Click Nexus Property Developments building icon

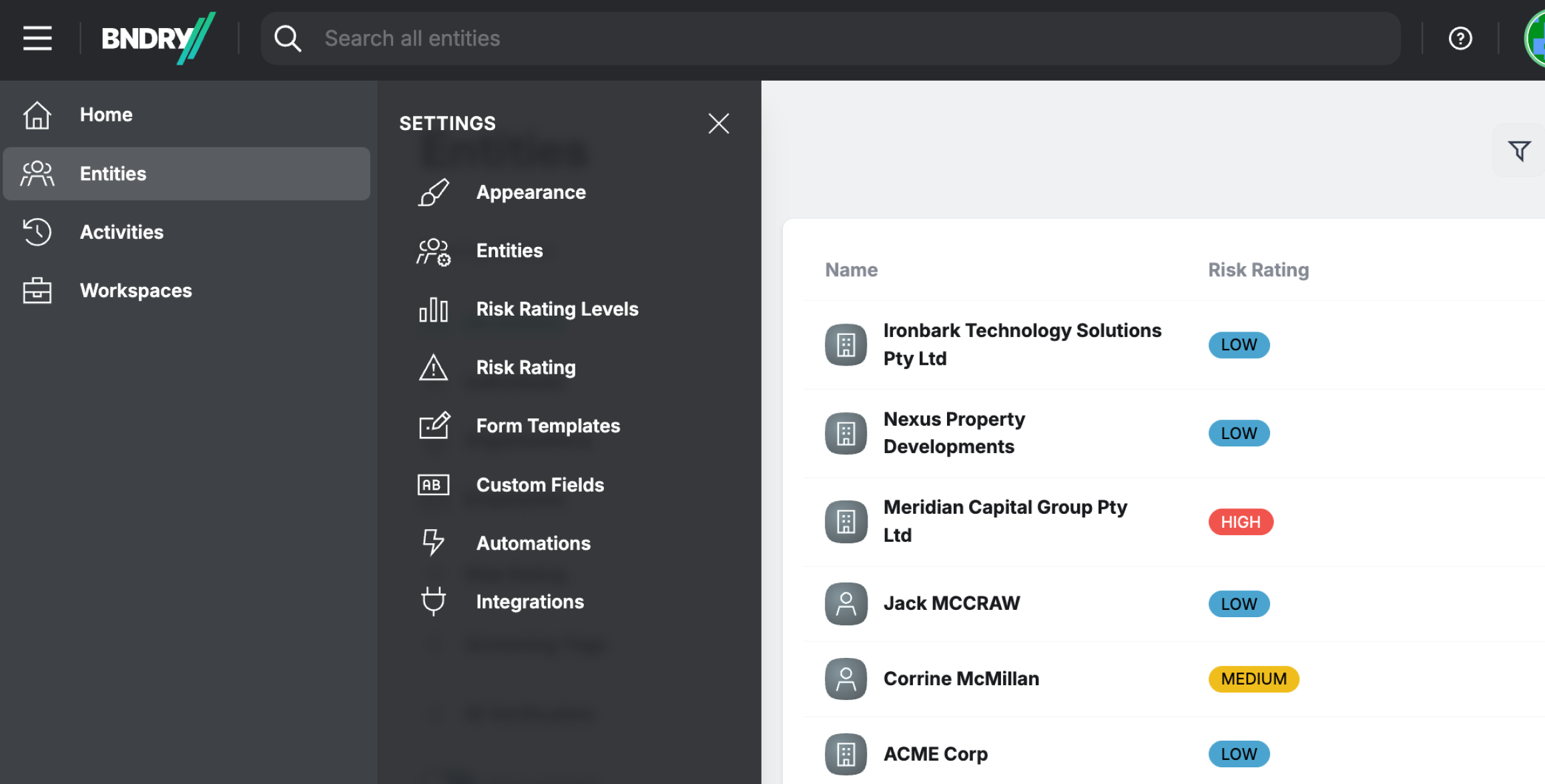click(x=846, y=434)
